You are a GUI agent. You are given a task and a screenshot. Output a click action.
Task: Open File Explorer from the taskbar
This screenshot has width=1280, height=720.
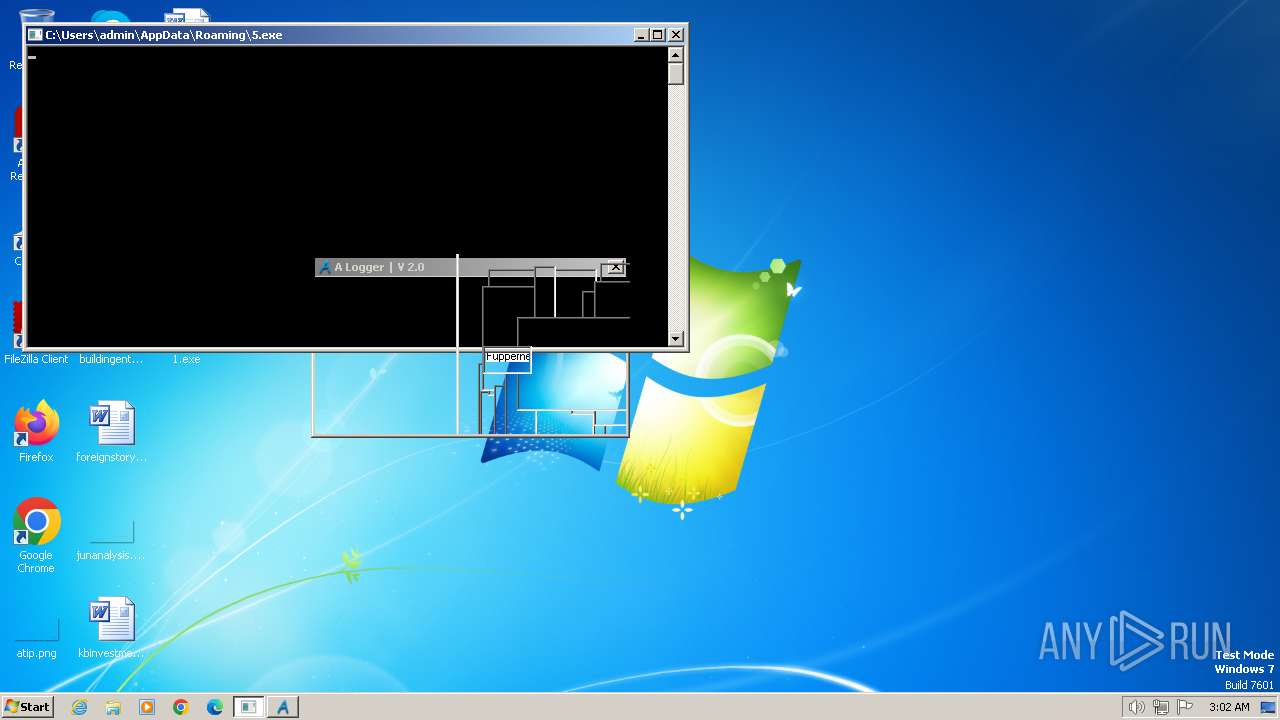pyautogui.click(x=113, y=707)
